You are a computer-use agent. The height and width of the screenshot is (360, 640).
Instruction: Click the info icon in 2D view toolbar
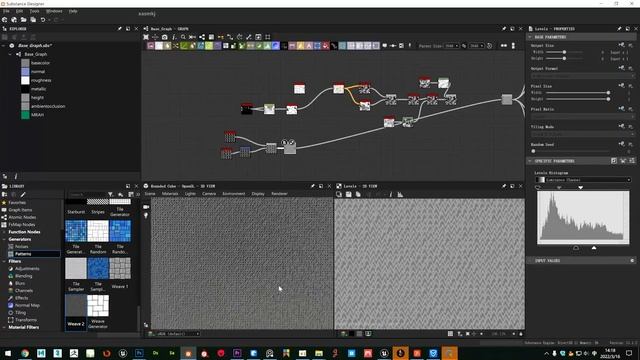click(x=391, y=195)
